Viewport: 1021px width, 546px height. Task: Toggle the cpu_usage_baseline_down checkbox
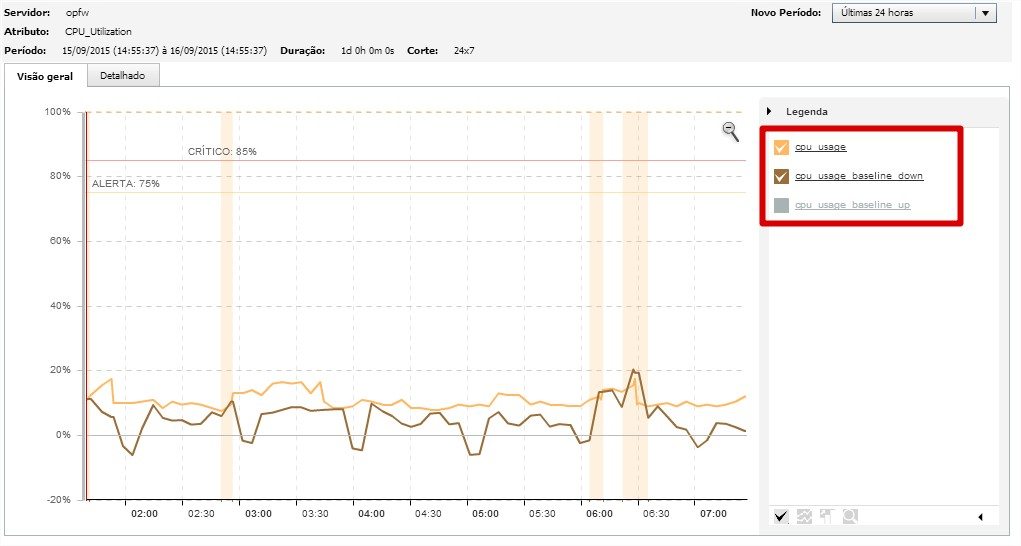781,176
